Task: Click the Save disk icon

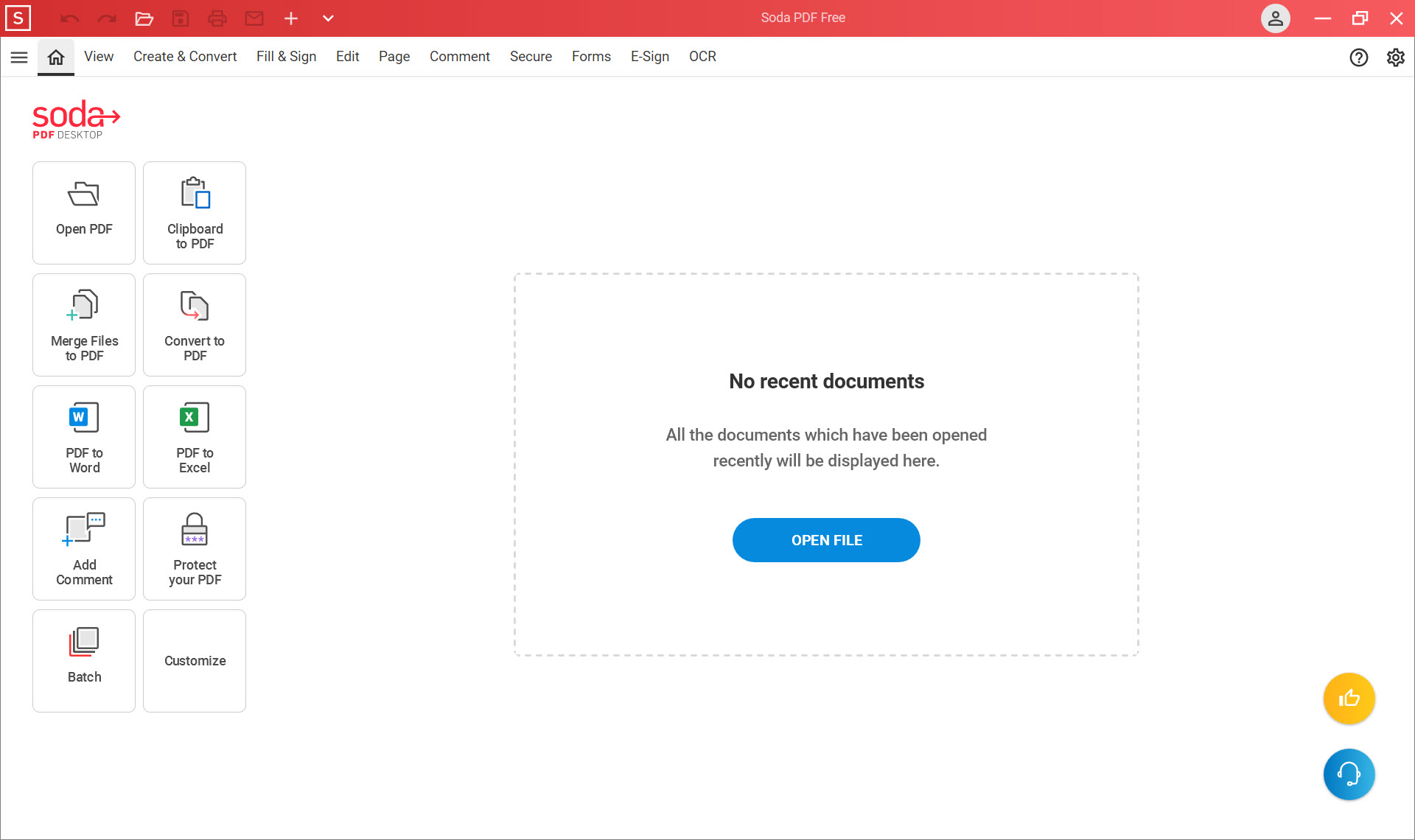Action: [x=181, y=18]
